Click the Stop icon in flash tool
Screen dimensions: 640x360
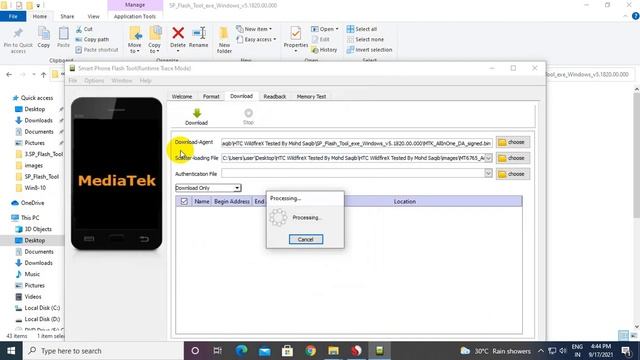248,113
